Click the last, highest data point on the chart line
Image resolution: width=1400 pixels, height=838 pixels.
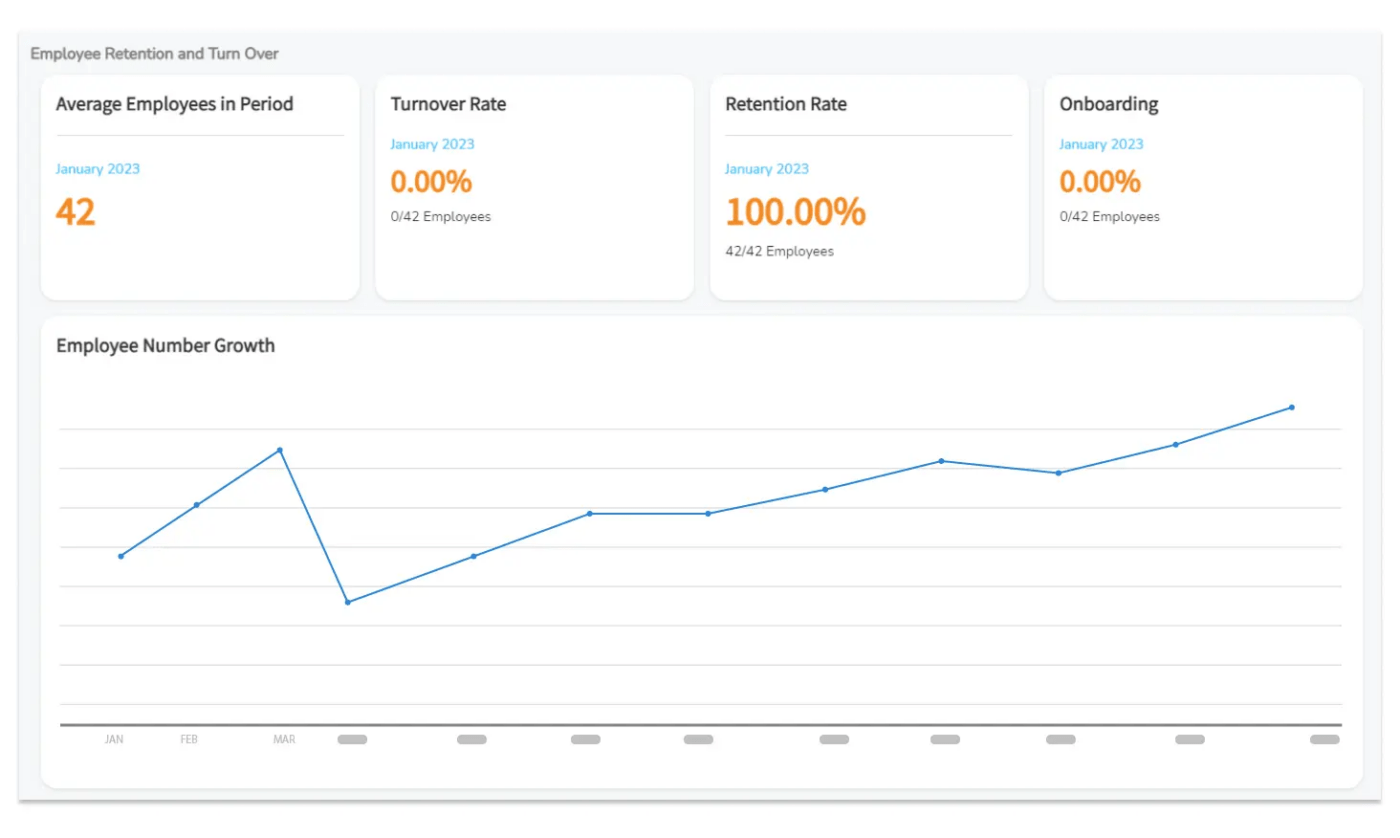point(1292,407)
